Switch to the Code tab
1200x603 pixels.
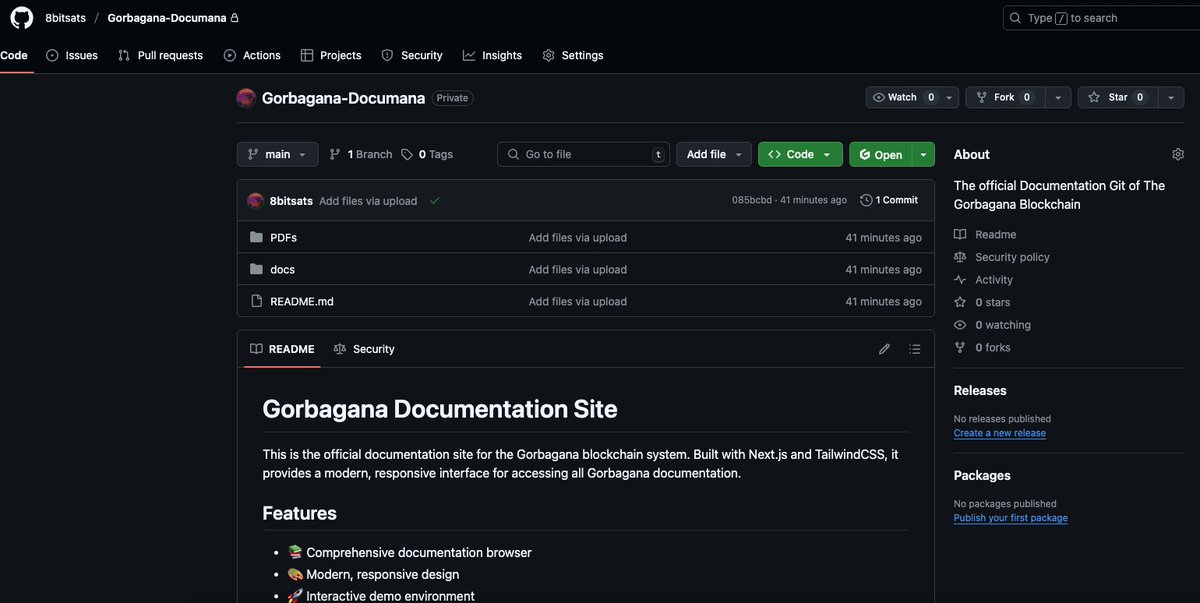[x=14, y=55]
